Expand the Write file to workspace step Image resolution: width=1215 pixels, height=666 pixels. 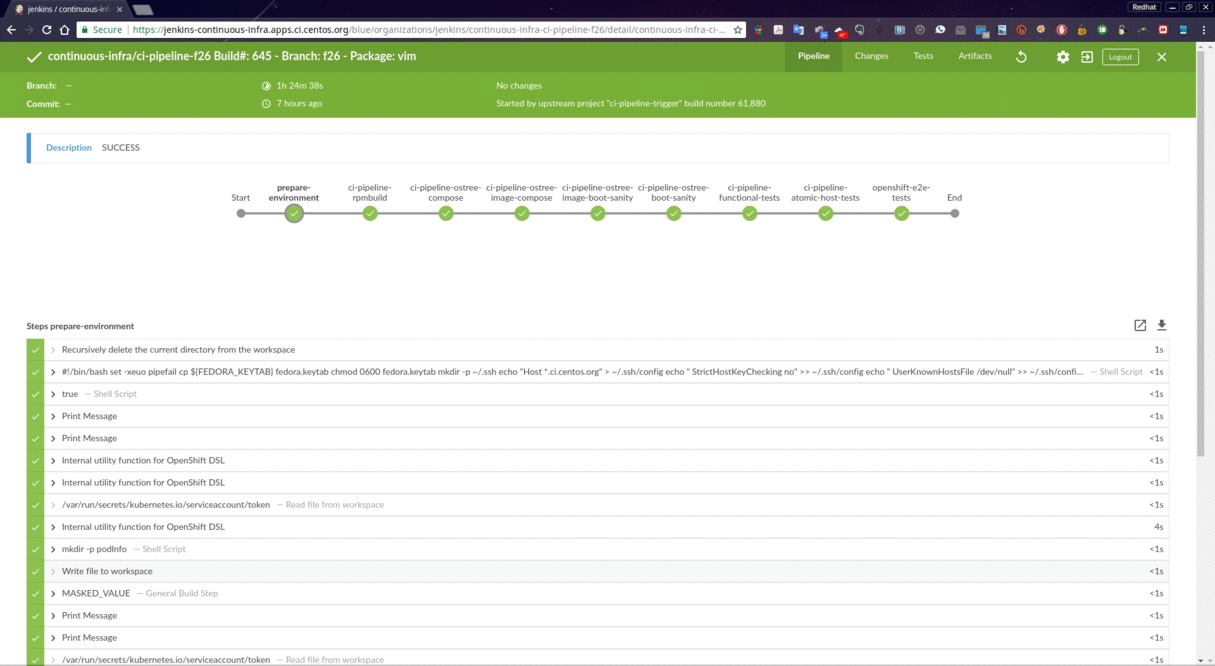(x=597, y=571)
